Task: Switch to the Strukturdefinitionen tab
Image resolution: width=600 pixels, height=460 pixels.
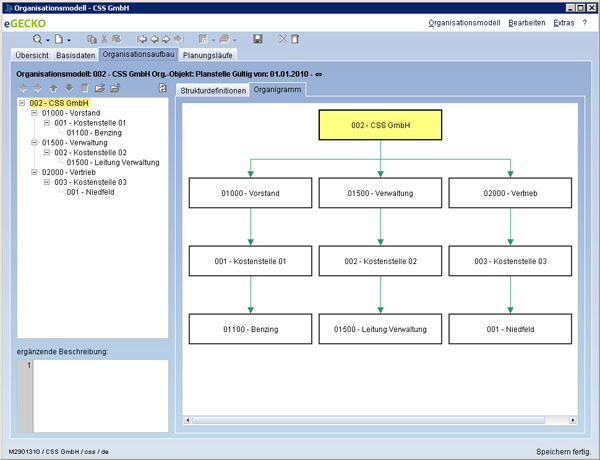Action: 212,90
